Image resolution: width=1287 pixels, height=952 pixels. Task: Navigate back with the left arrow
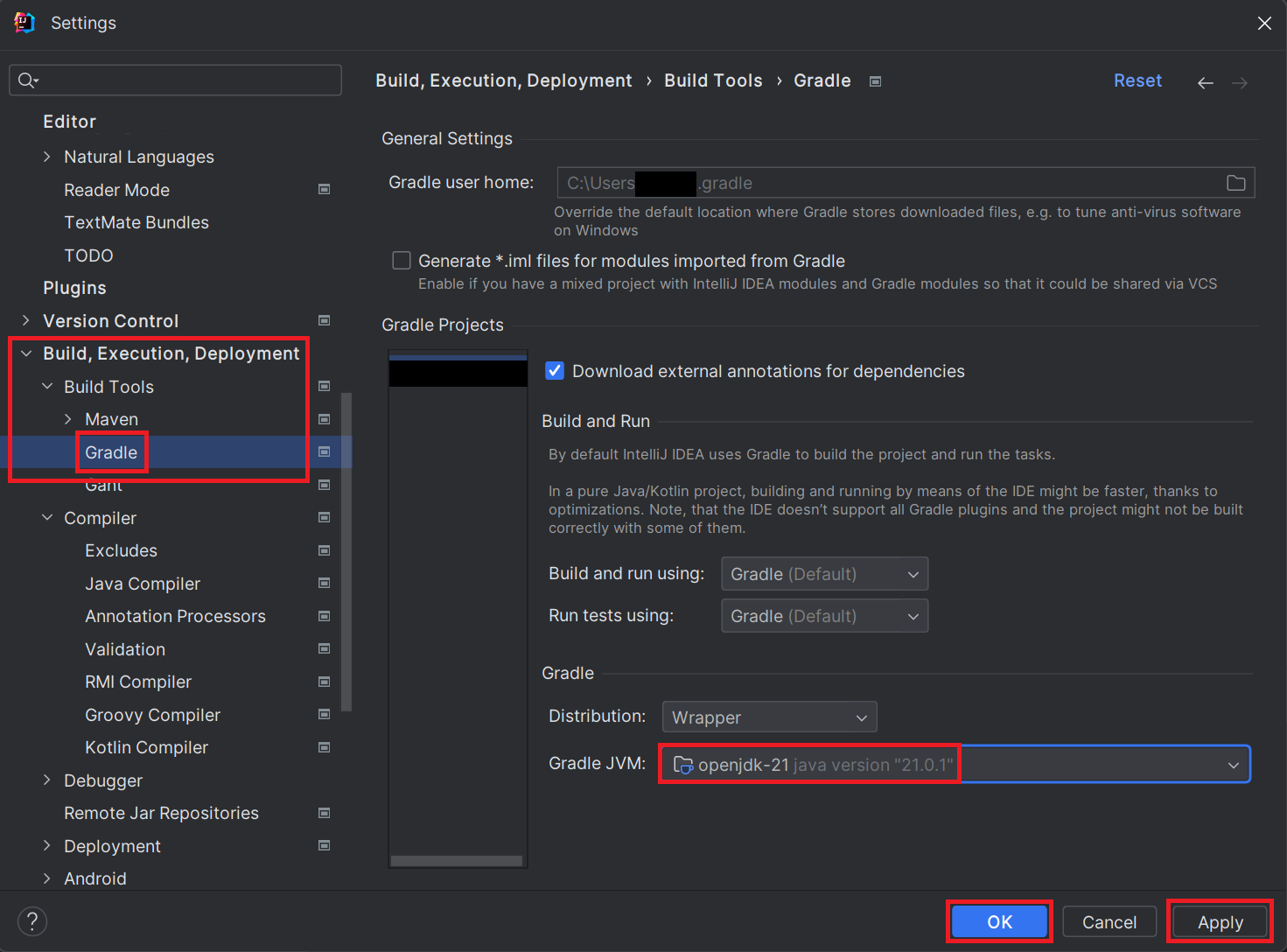pyautogui.click(x=1206, y=82)
